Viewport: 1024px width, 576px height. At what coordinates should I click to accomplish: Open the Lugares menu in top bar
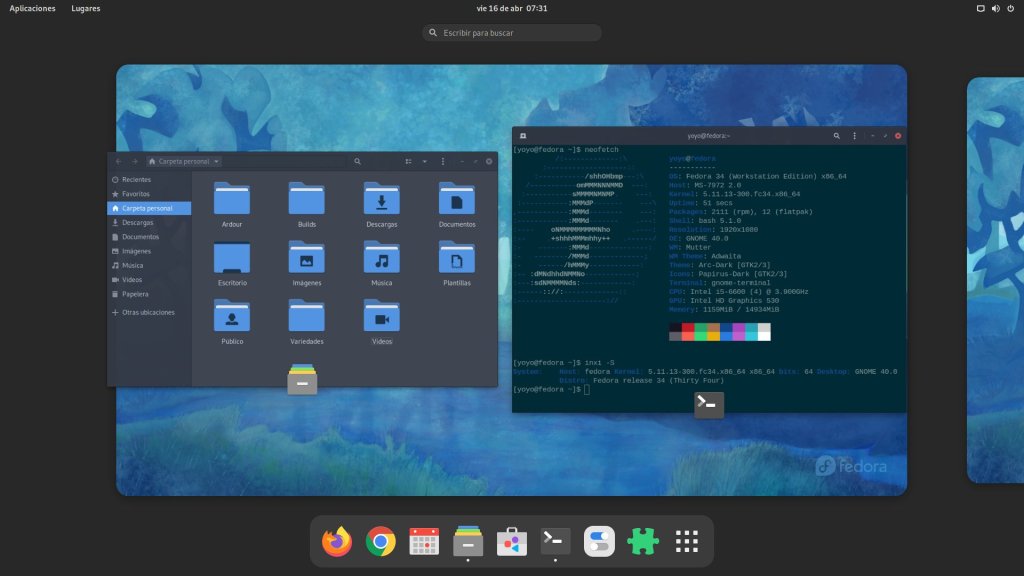[85, 8]
